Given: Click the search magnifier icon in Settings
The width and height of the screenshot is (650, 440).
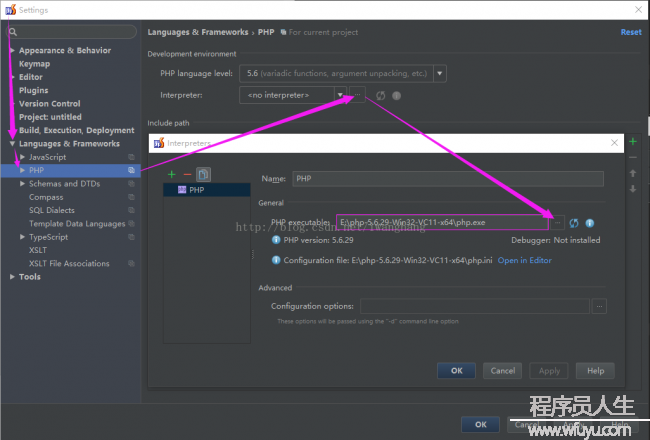Looking at the screenshot, I should 13,32.
